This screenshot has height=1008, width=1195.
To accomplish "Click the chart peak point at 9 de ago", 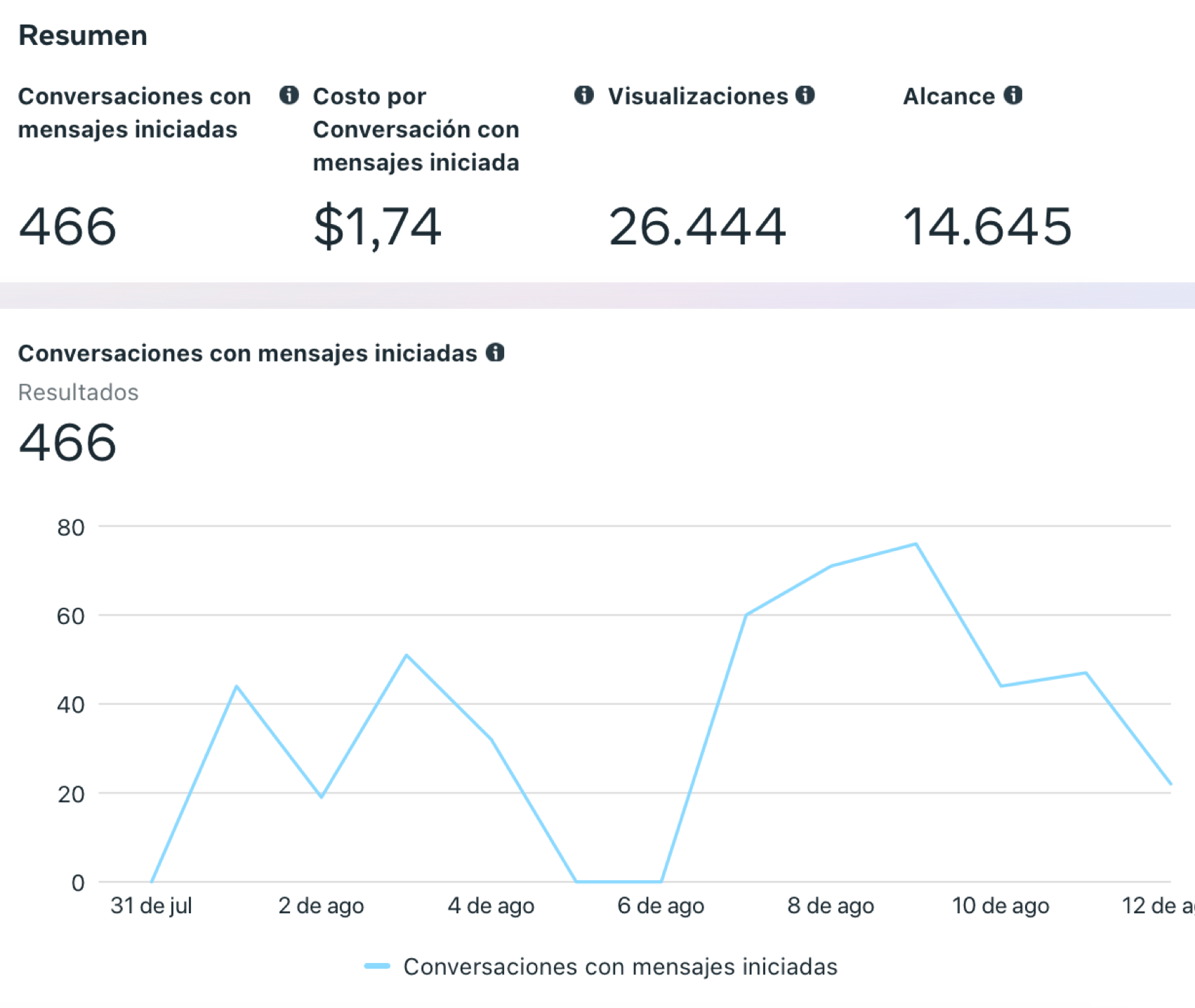I will point(916,544).
